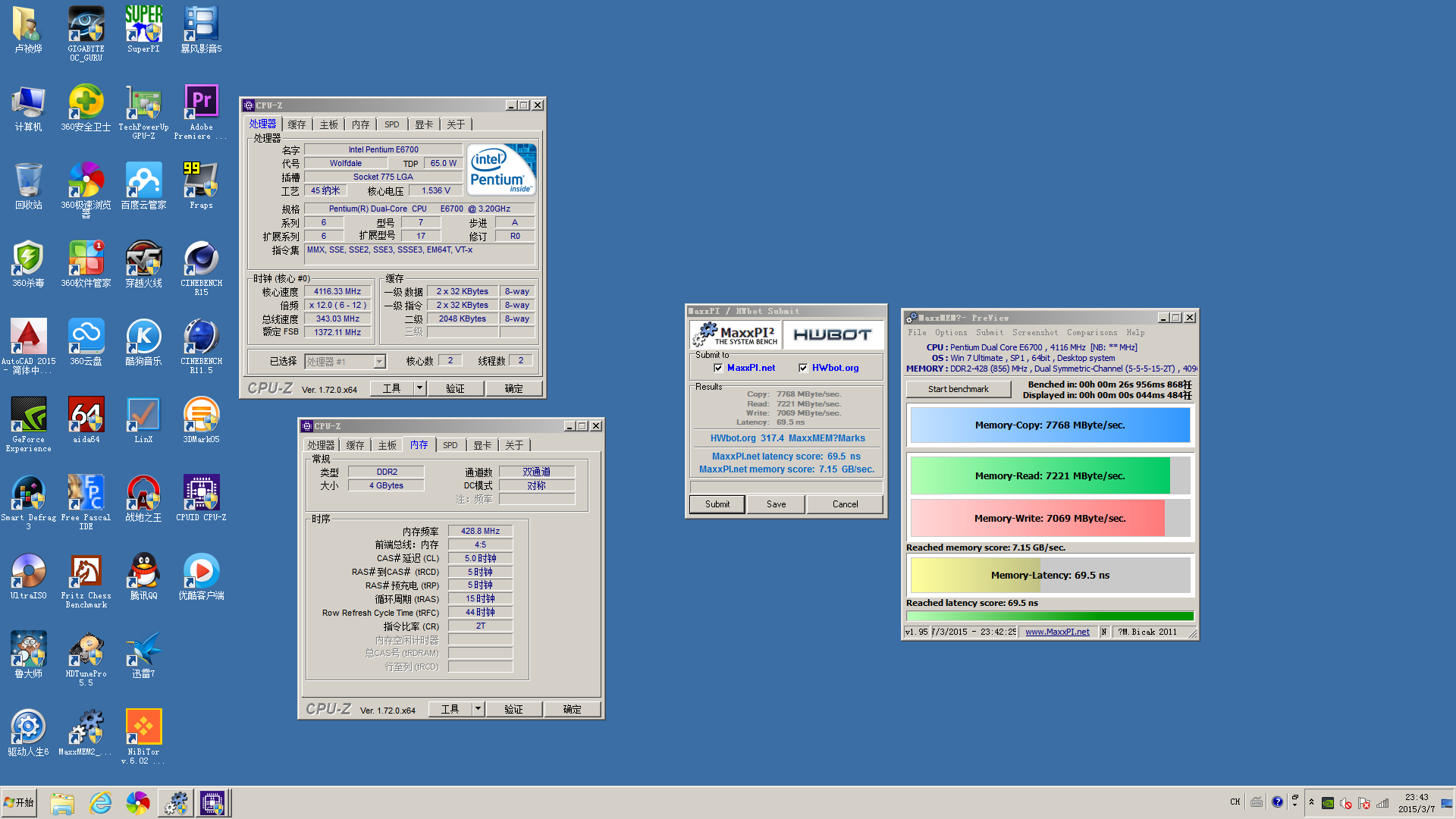Open GIGABYTE OC_GURU desktop icon
Image resolution: width=1456 pixels, height=819 pixels.
(x=86, y=33)
